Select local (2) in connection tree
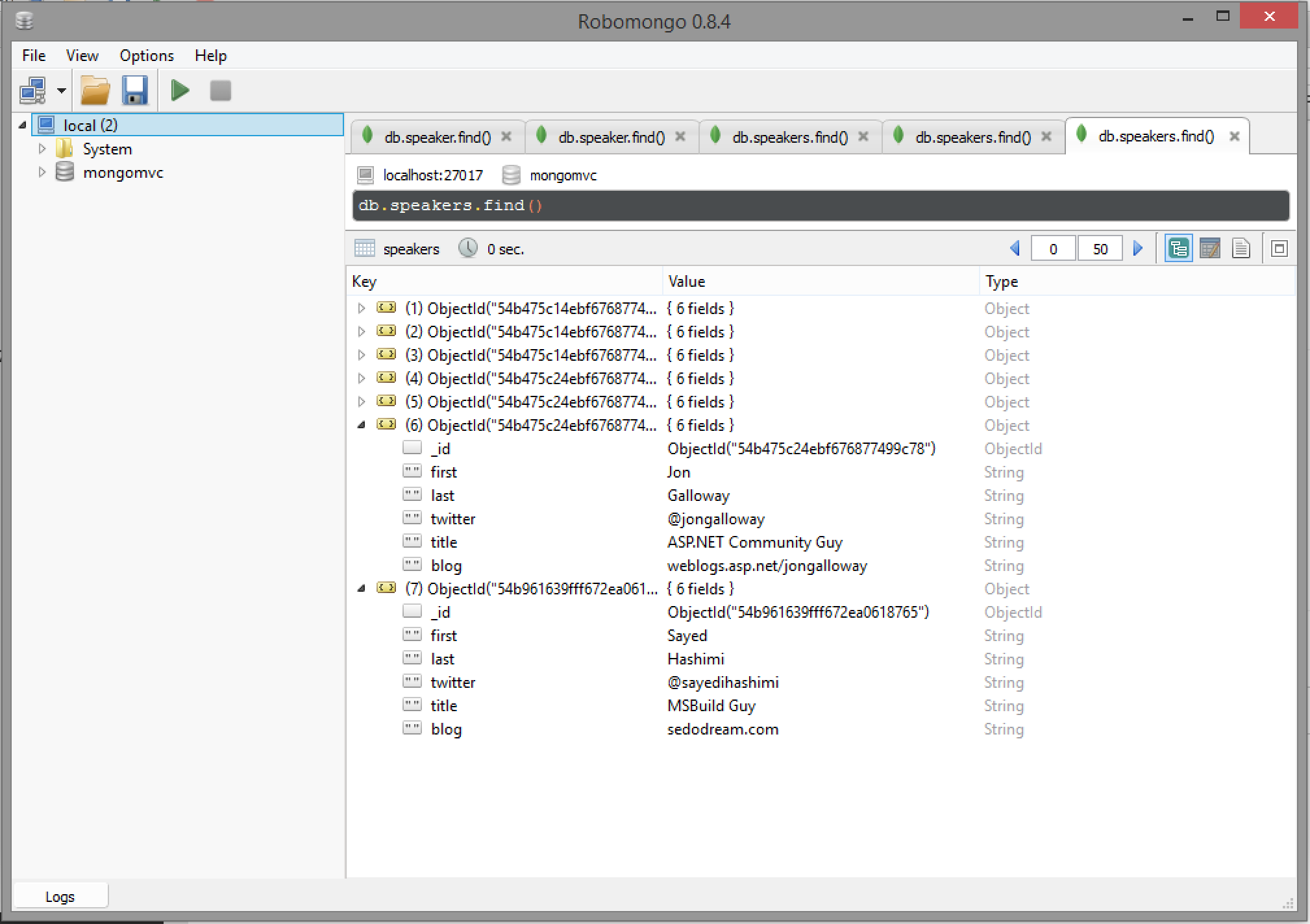 tap(187, 125)
